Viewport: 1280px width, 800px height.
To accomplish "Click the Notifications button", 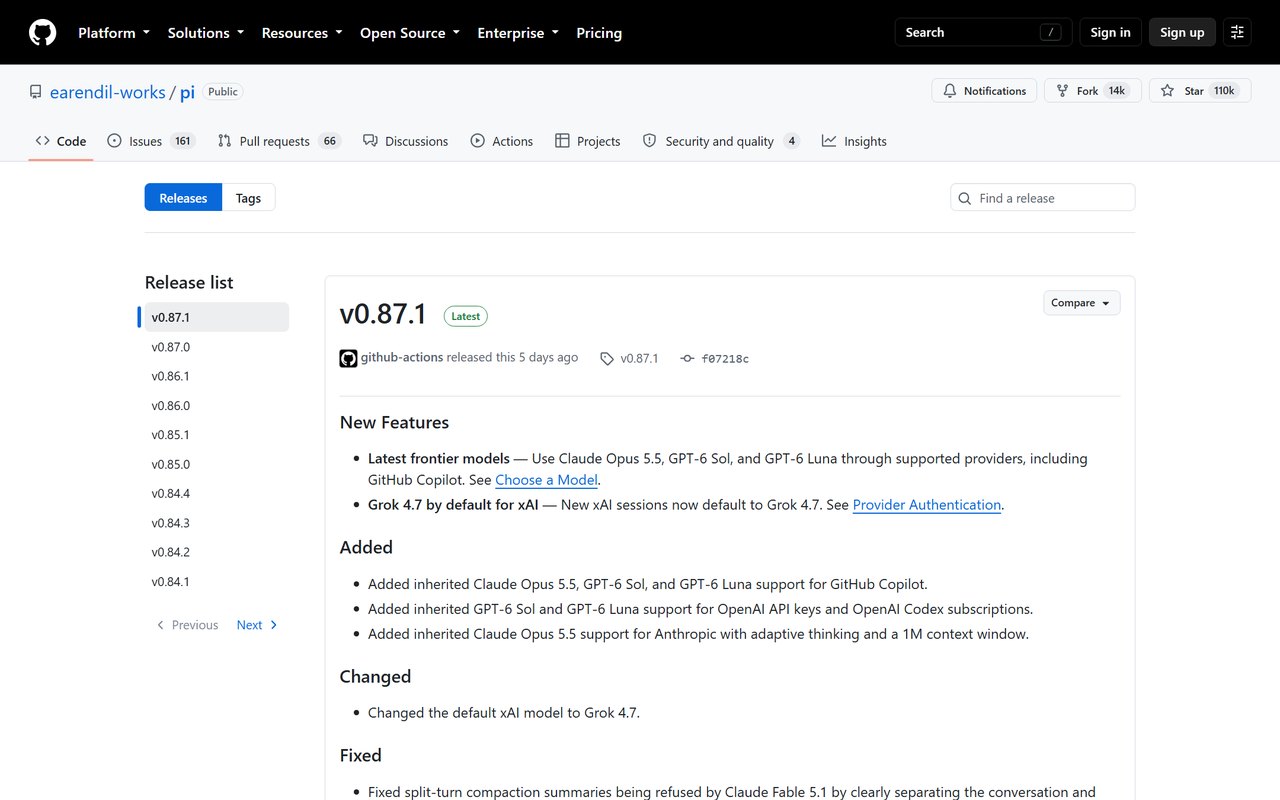I will click(x=985, y=91).
